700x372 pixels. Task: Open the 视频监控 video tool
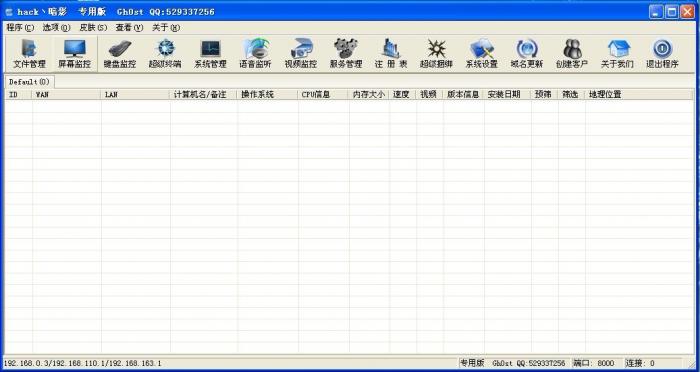click(x=301, y=54)
